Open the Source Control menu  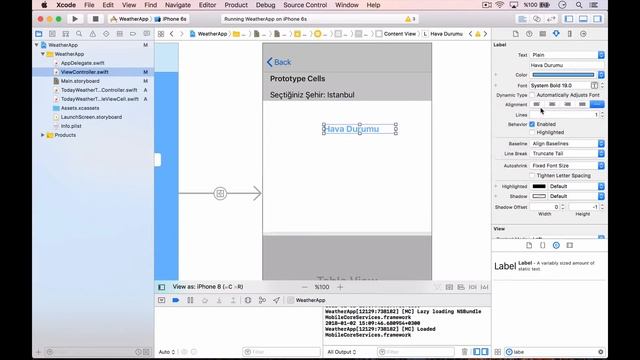pyautogui.click(x=305, y=5)
